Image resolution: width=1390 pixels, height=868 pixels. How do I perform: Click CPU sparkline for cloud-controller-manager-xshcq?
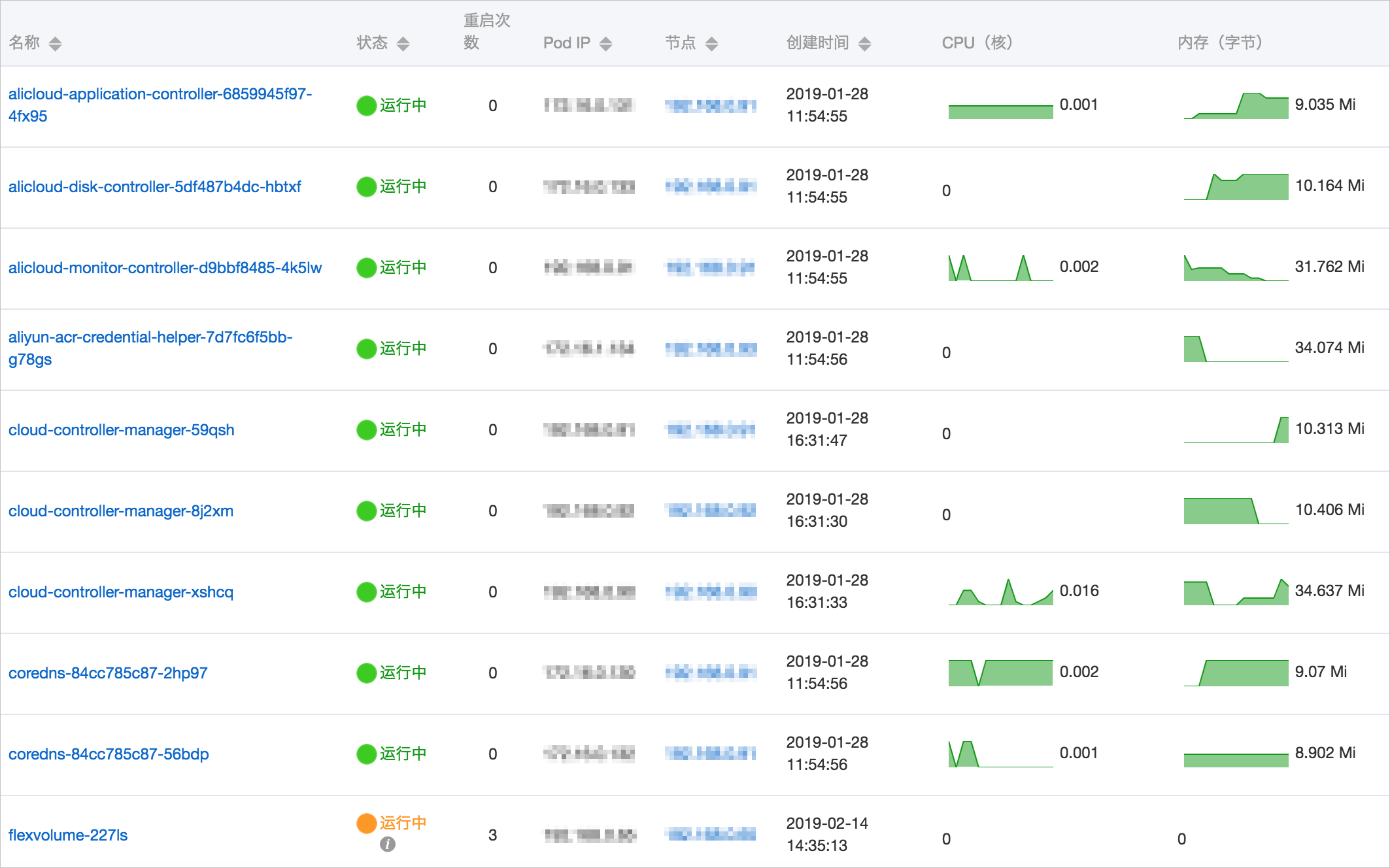(x=1000, y=592)
